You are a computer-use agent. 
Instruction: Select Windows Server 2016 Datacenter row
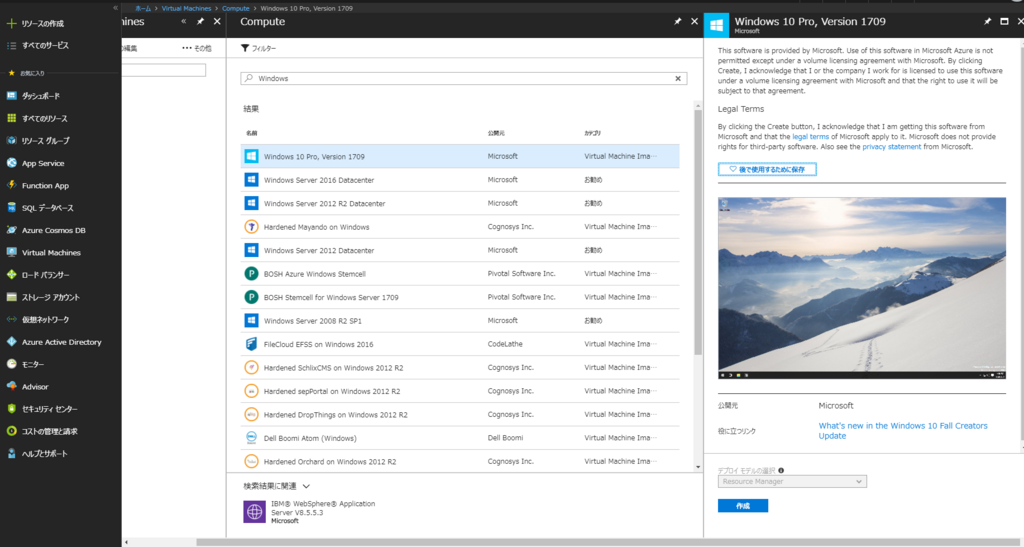[x=460, y=180]
